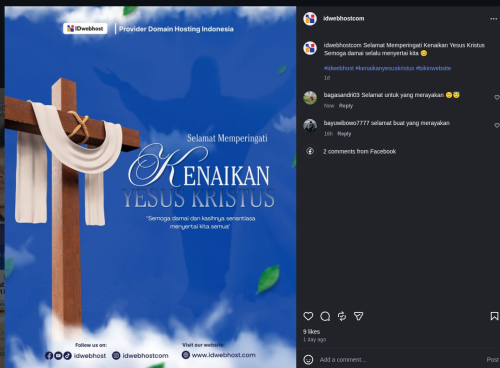
Task: Click the Facebook comments icon
Action: 310,151
